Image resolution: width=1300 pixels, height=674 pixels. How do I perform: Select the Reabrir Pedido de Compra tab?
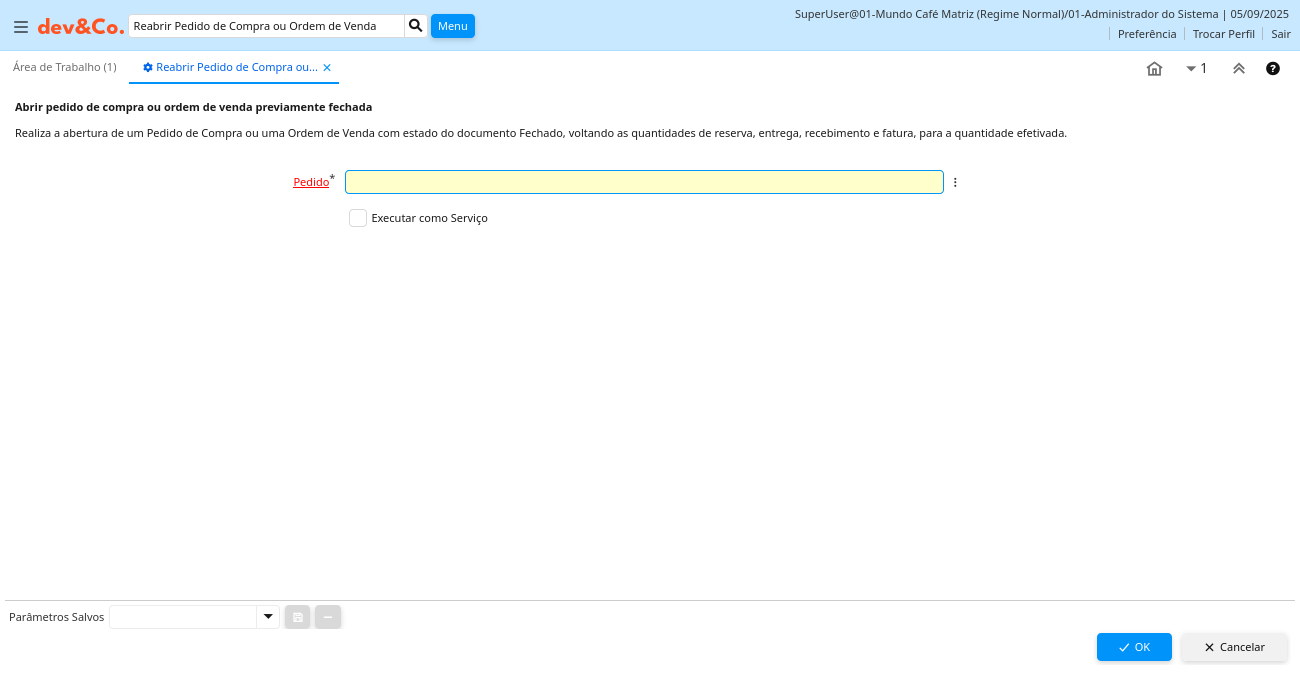click(x=236, y=67)
